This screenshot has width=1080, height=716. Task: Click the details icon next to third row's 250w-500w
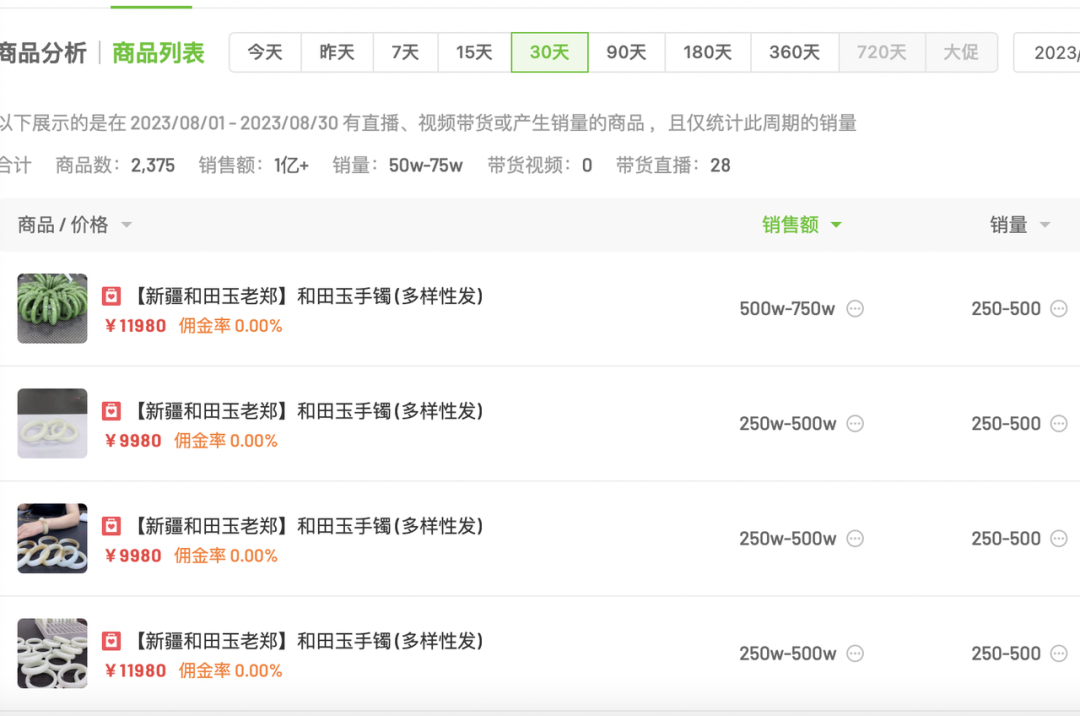[x=855, y=539]
